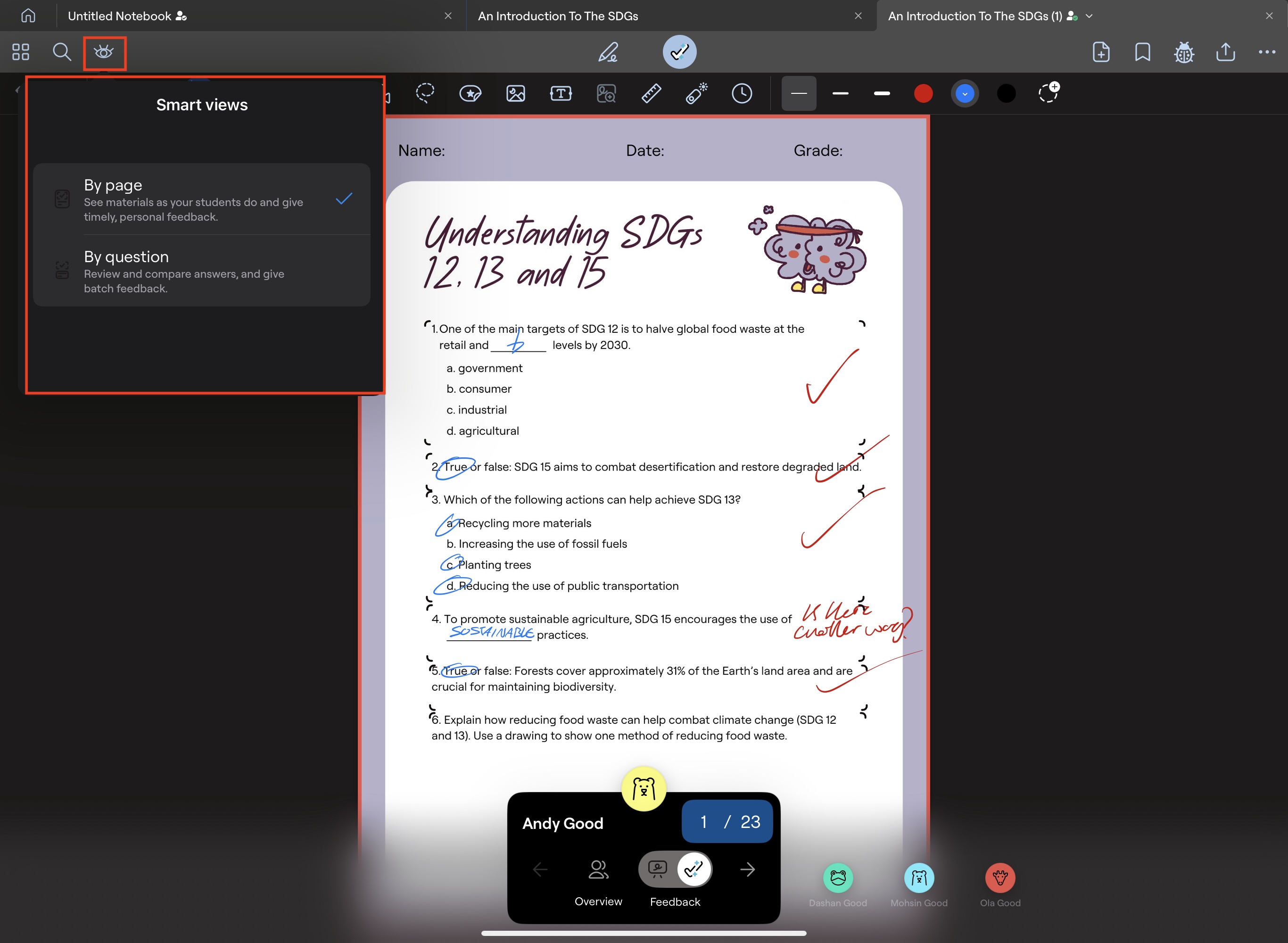
Task: Open the stickers and elements tool
Action: point(470,93)
